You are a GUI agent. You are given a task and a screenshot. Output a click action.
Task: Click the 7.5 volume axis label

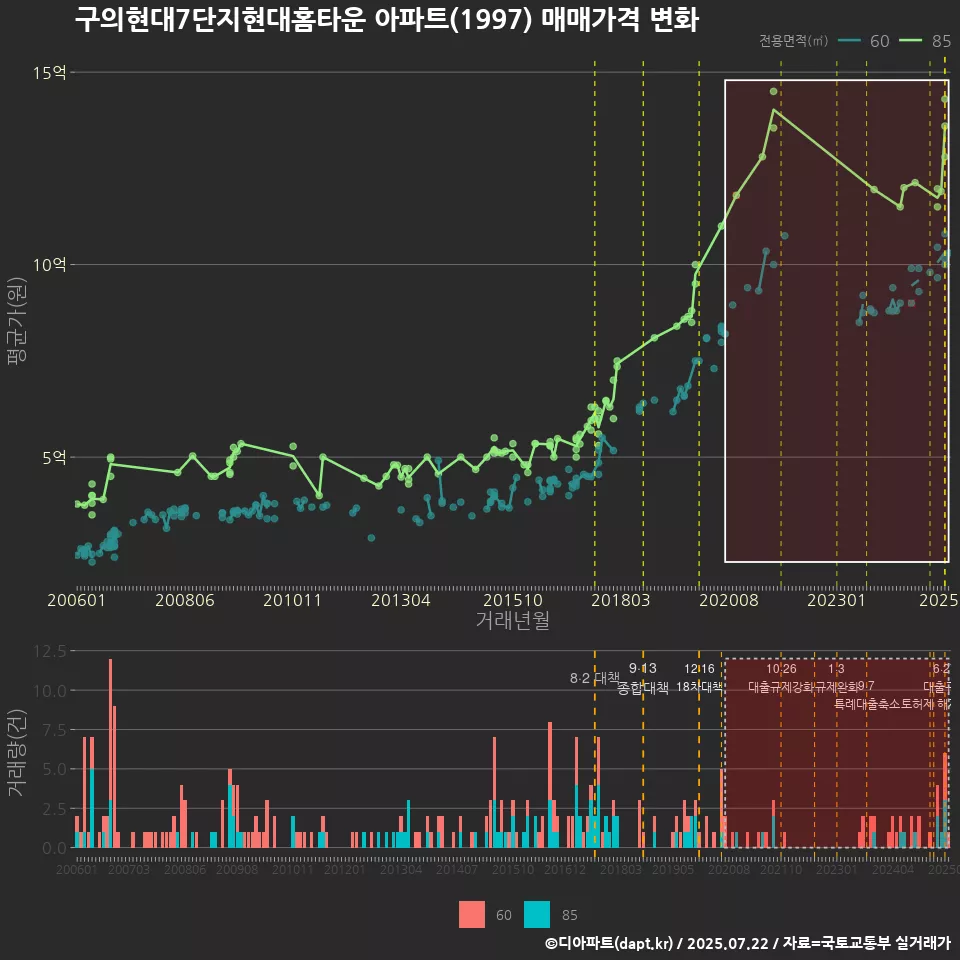pyautogui.click(x=55, y=730)
